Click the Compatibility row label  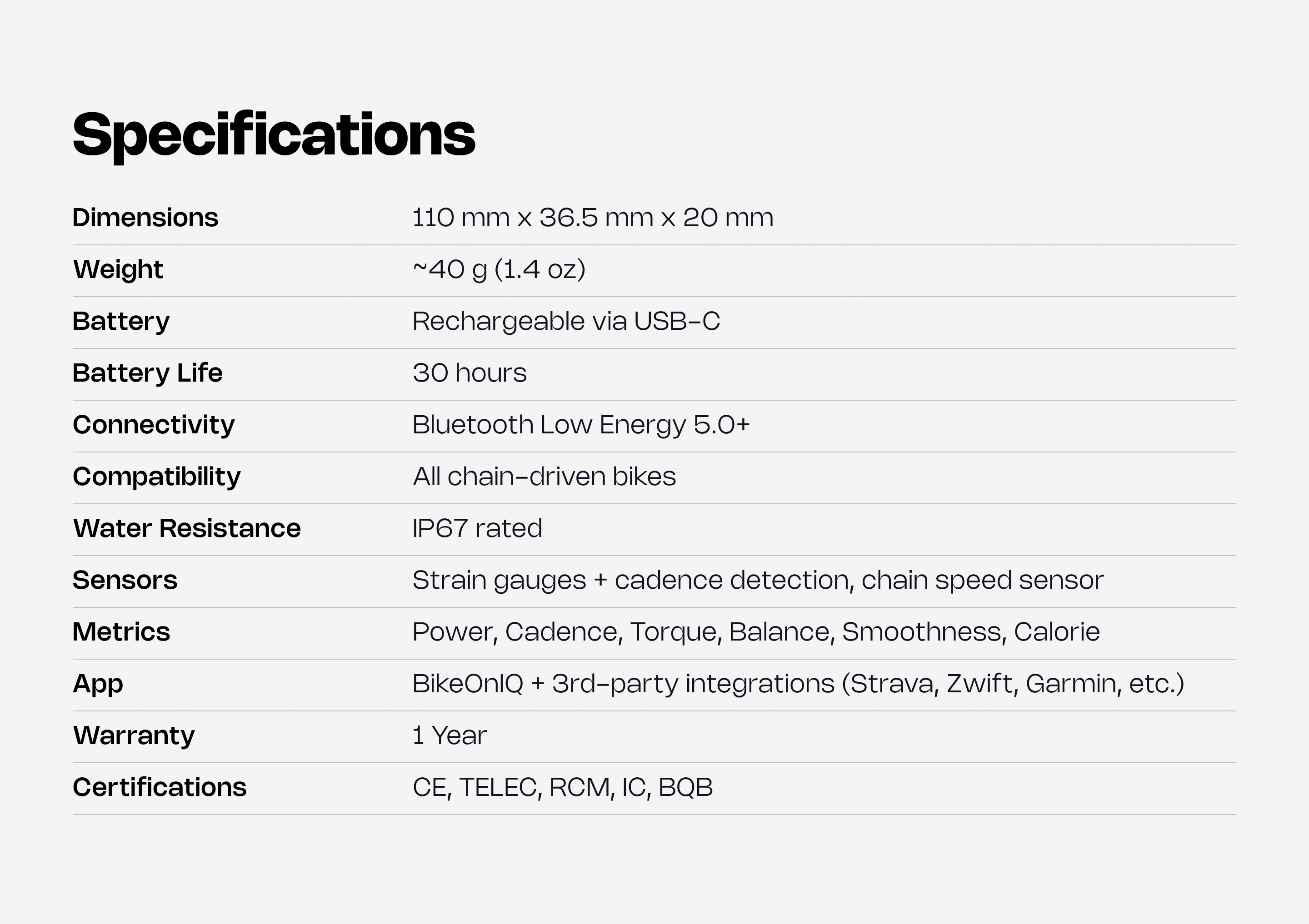click(x=156, y=477)
